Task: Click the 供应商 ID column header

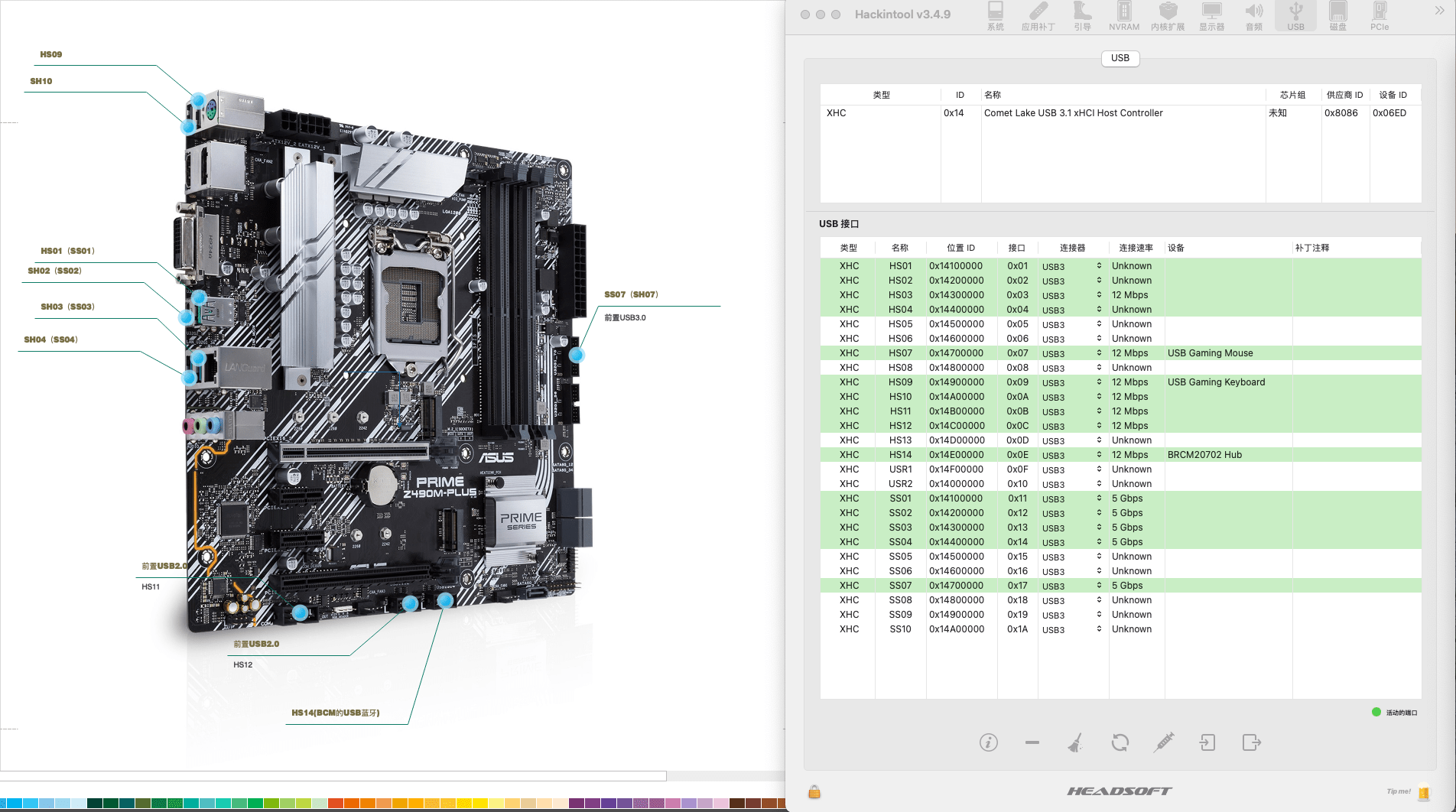Action: (x=1344, y=95)
